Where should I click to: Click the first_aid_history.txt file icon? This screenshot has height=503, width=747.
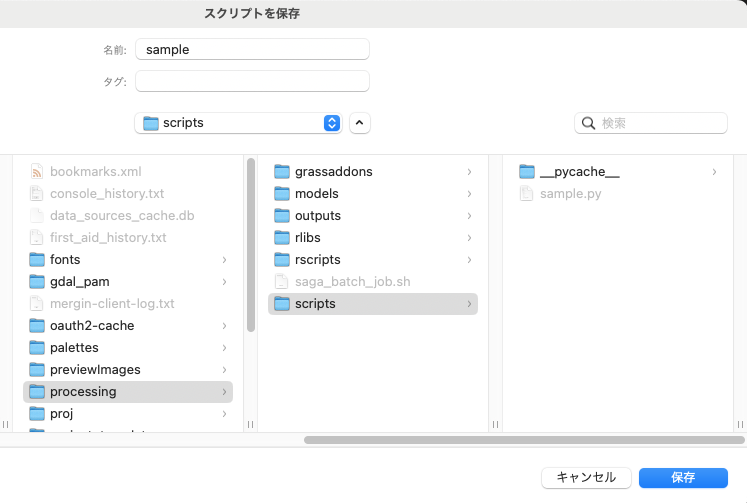pos(37,238)
